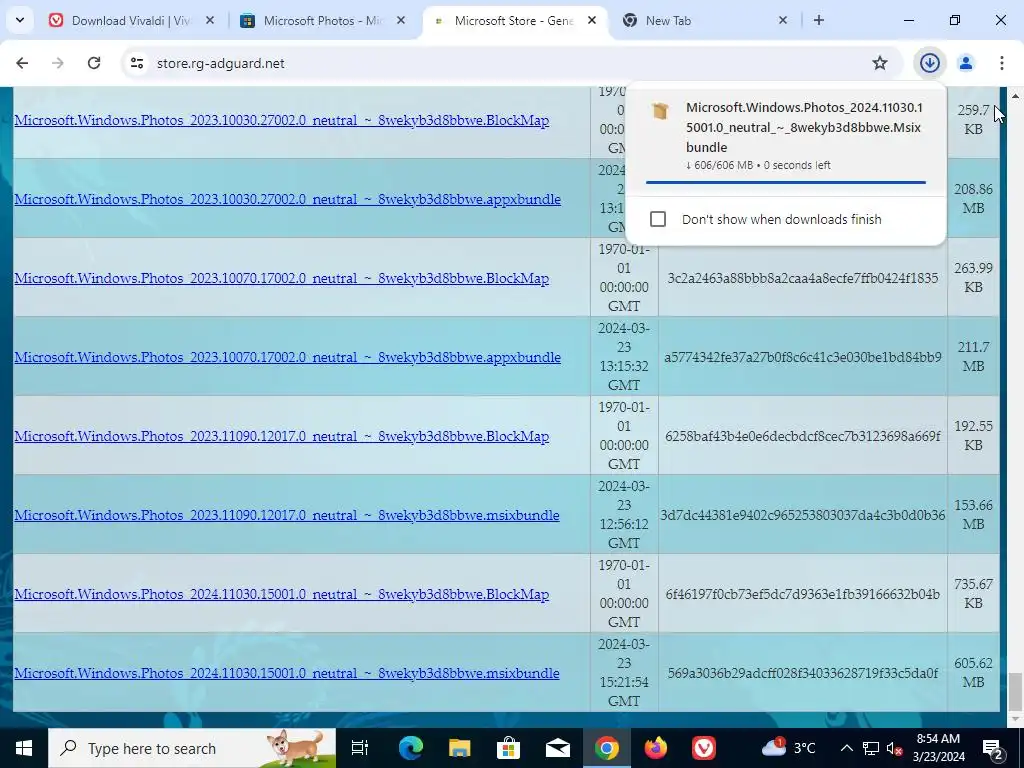Click the address bar URL store.rg-adguard.net
The width and height of the screenshot is (1024, 768).
221,63
